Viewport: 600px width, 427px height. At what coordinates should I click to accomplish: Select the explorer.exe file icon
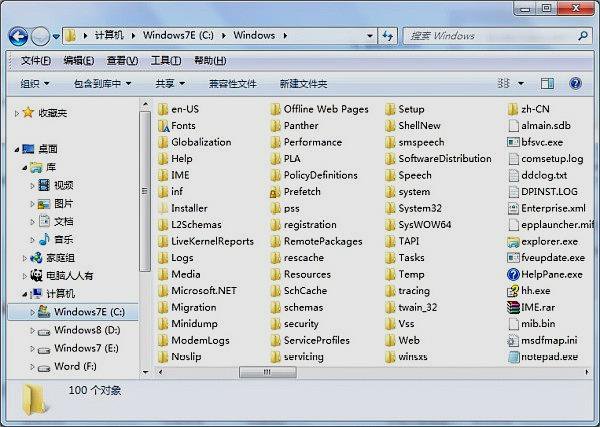(513, 241)
